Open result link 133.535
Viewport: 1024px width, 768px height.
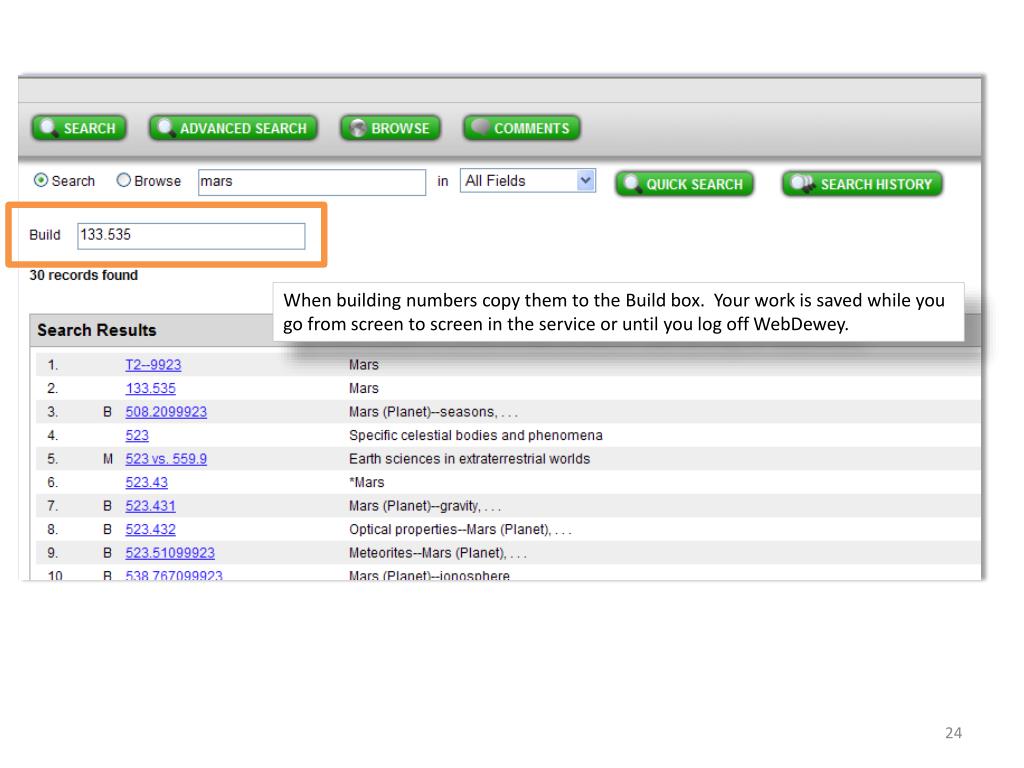151,389
